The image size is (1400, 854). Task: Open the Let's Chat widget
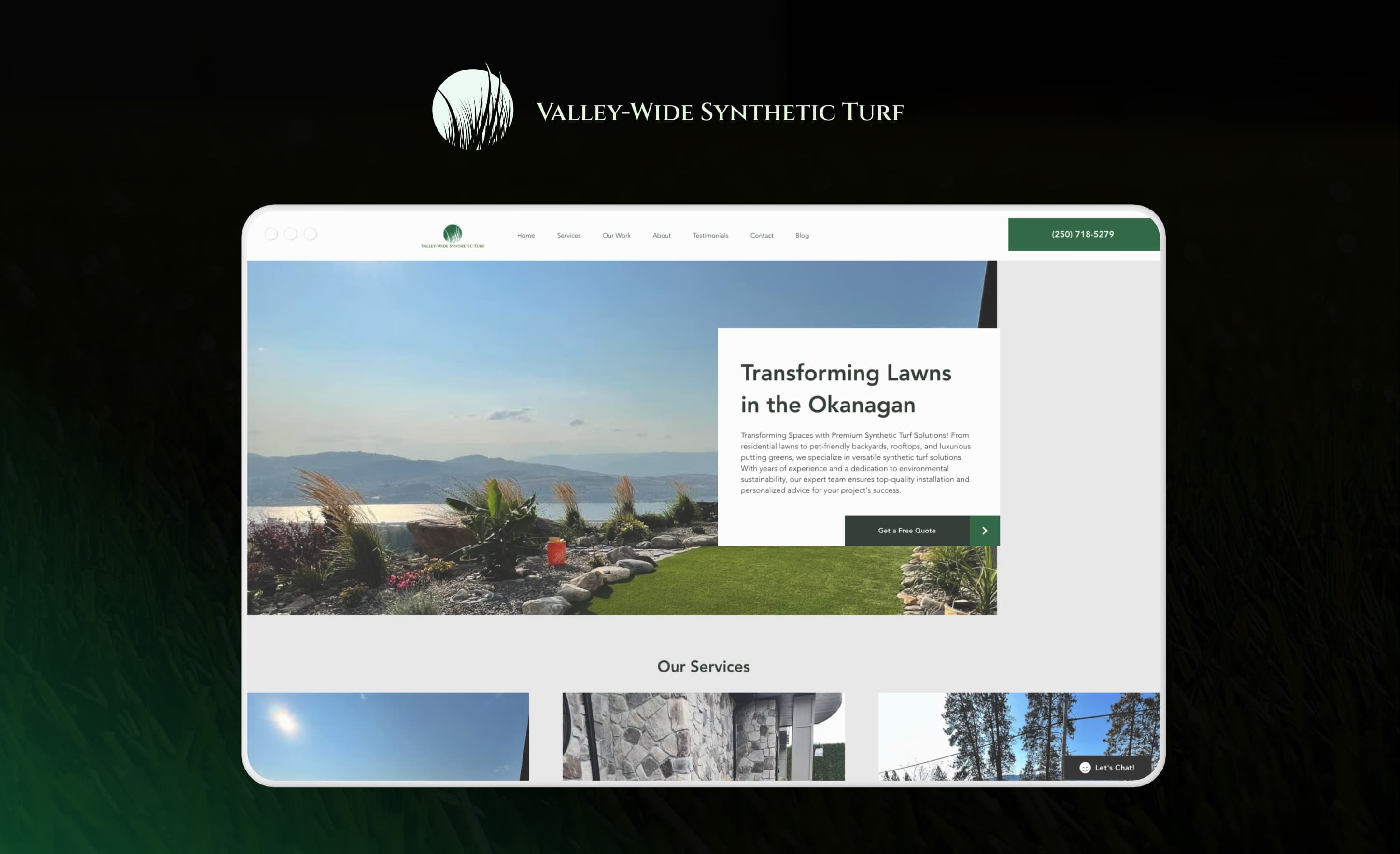1107,768
